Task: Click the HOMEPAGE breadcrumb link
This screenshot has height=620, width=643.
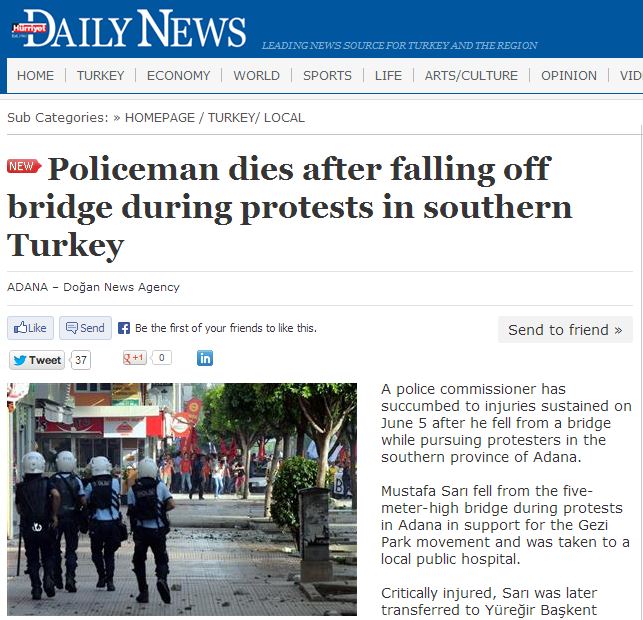Action: coord(160,118)
